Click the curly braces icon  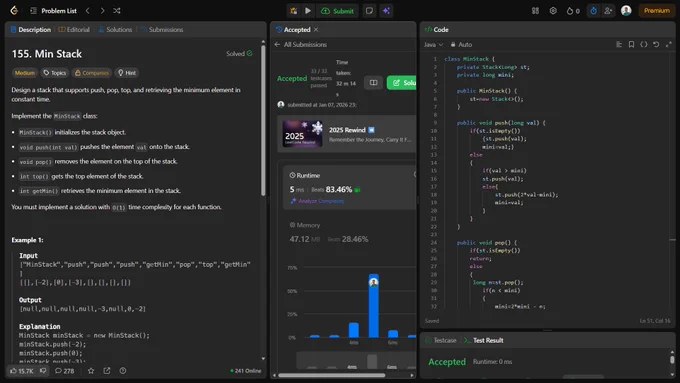[x=644, y=44]
